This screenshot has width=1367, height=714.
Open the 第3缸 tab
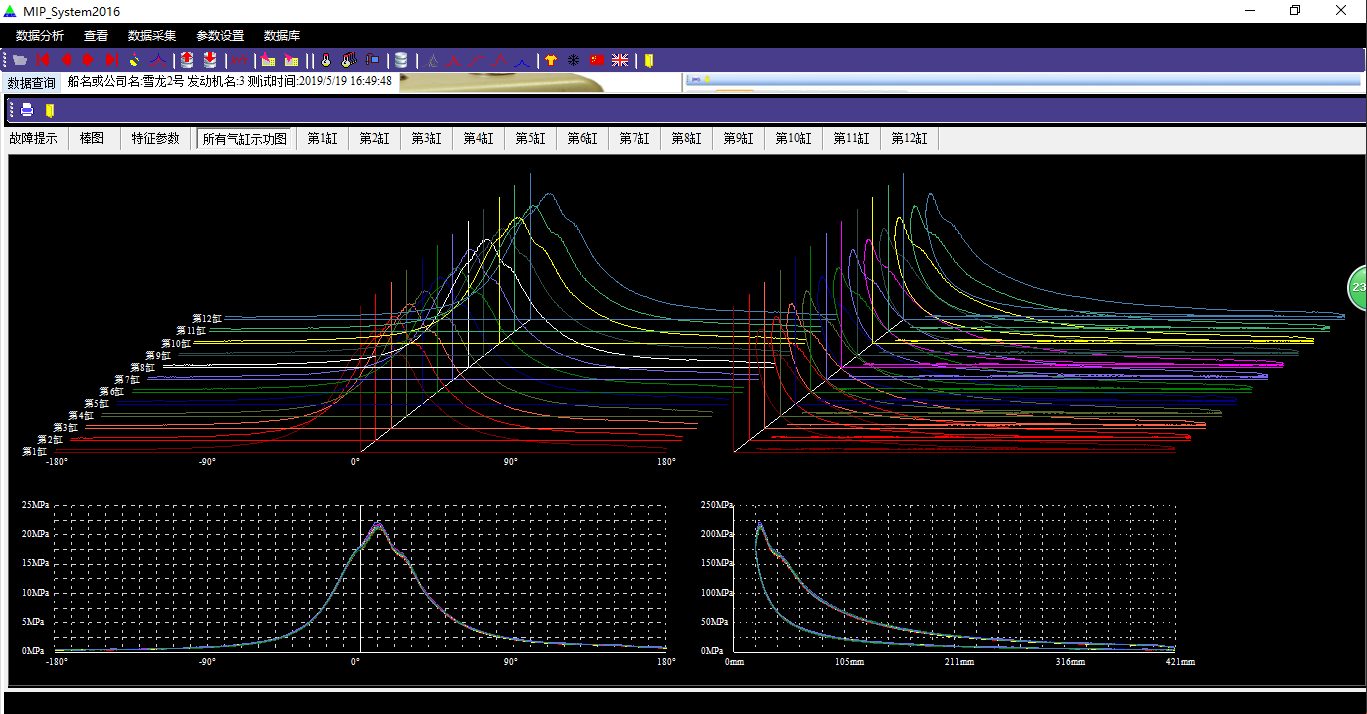point(427,139)
